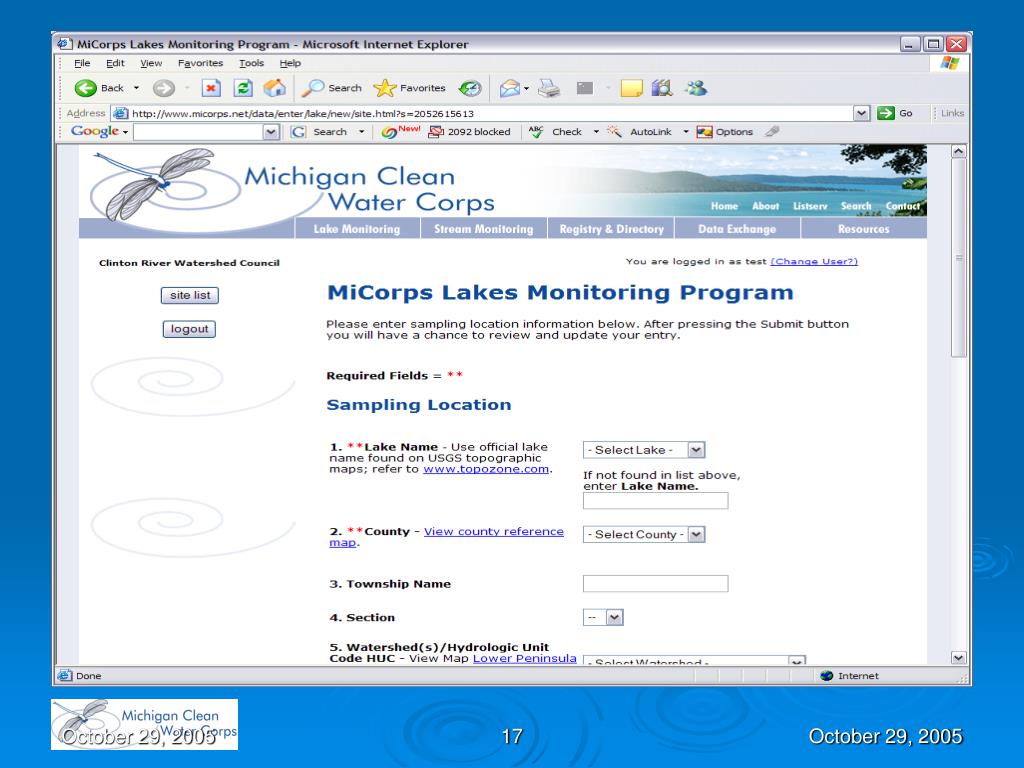The width and height of the screenshot is (1024, 768).
Task: Open the Back button history arrow
Action: click(136, 88)
